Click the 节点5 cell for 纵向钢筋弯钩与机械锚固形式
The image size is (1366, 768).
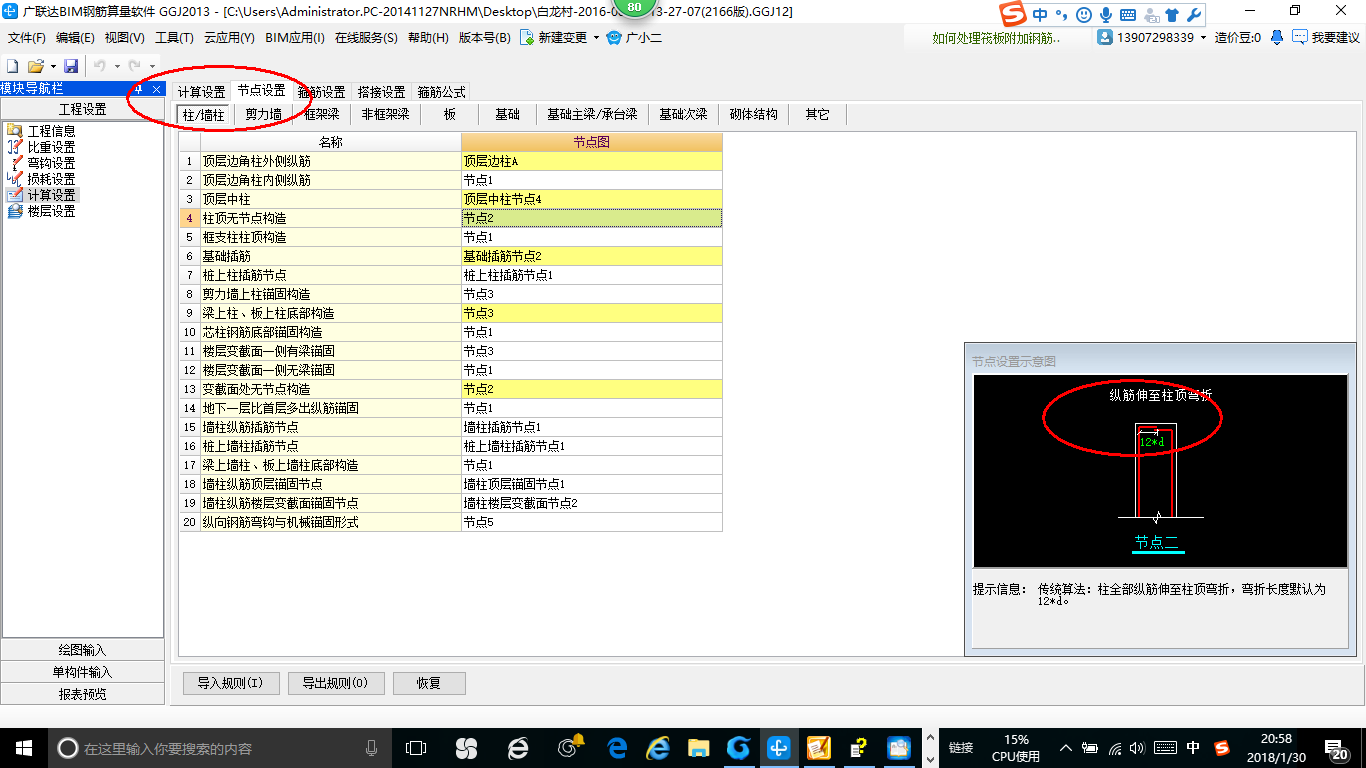coord(592,522)
